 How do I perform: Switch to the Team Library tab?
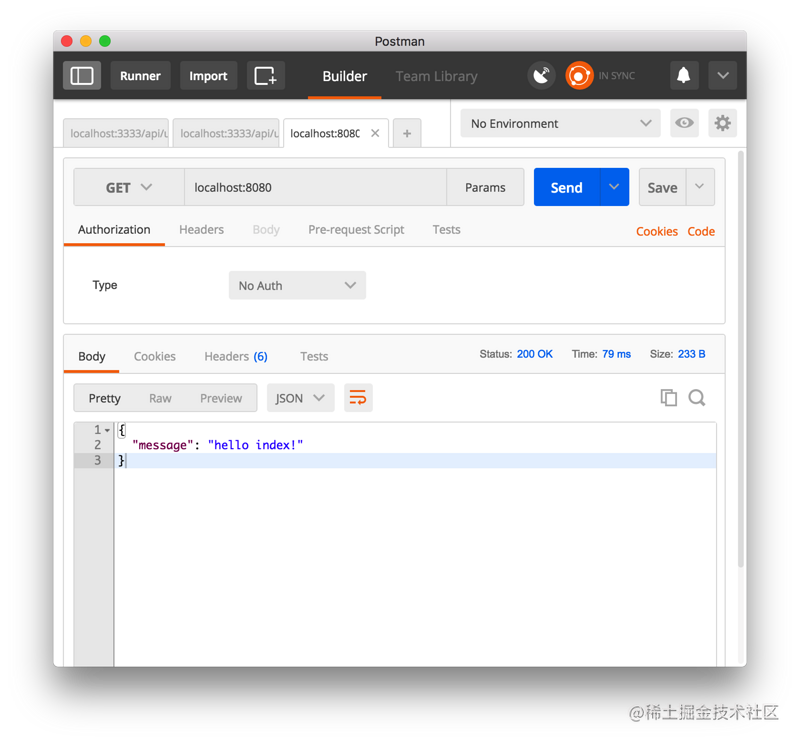point(437,76)
